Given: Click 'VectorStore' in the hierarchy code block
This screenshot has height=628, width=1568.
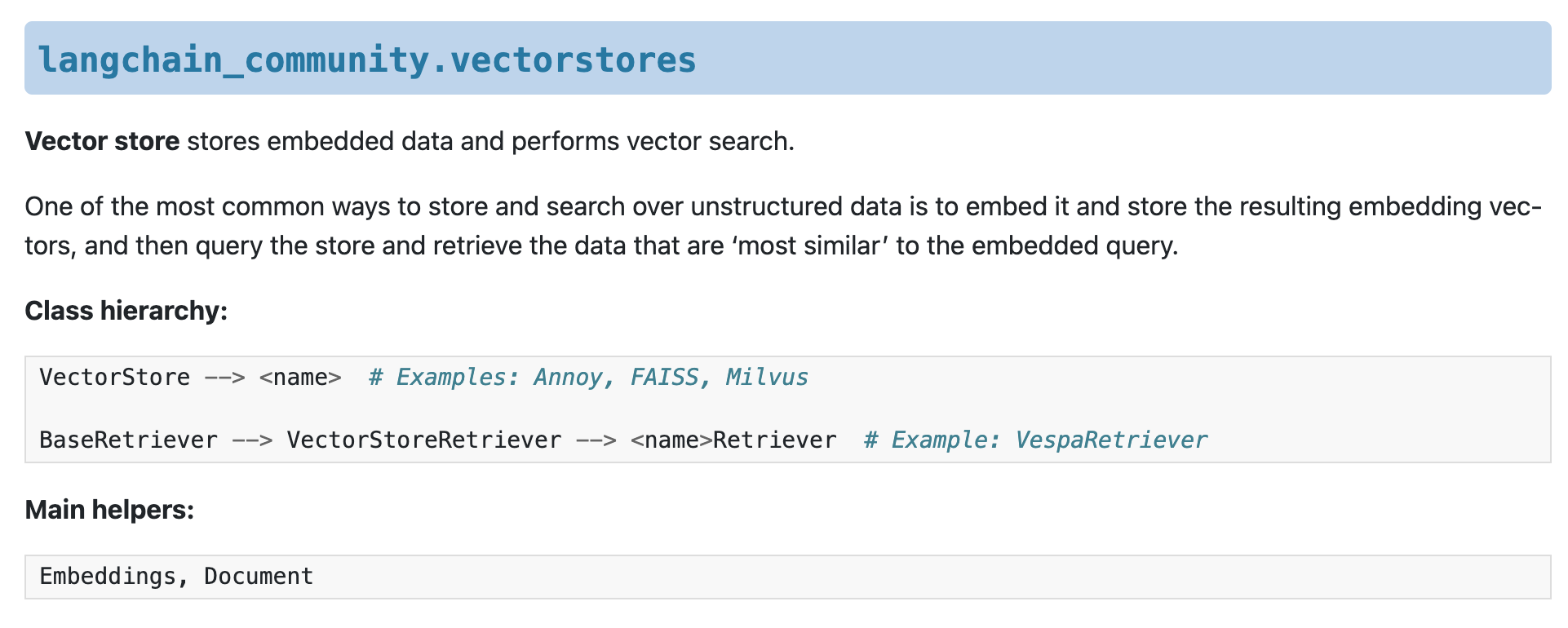Looking at the screenshot, I should [x=114, y=378].
